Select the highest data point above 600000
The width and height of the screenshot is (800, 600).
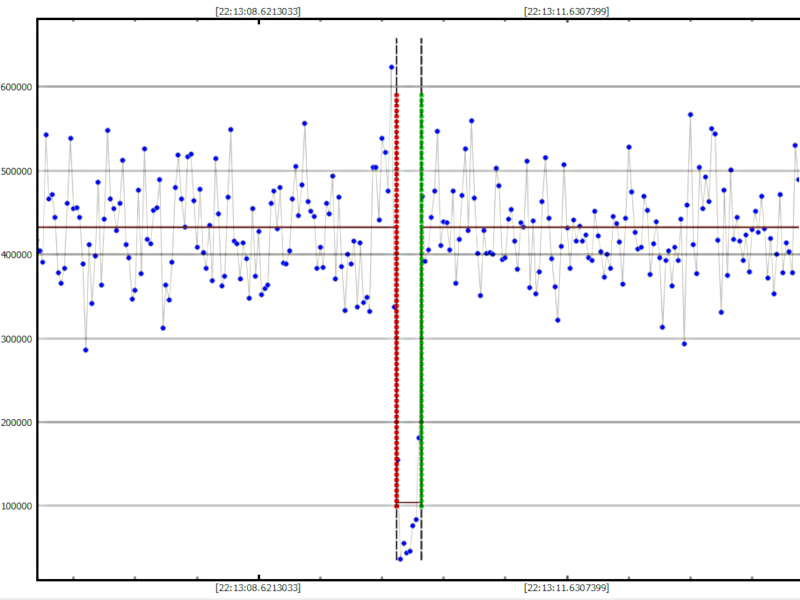click(392, 67)
